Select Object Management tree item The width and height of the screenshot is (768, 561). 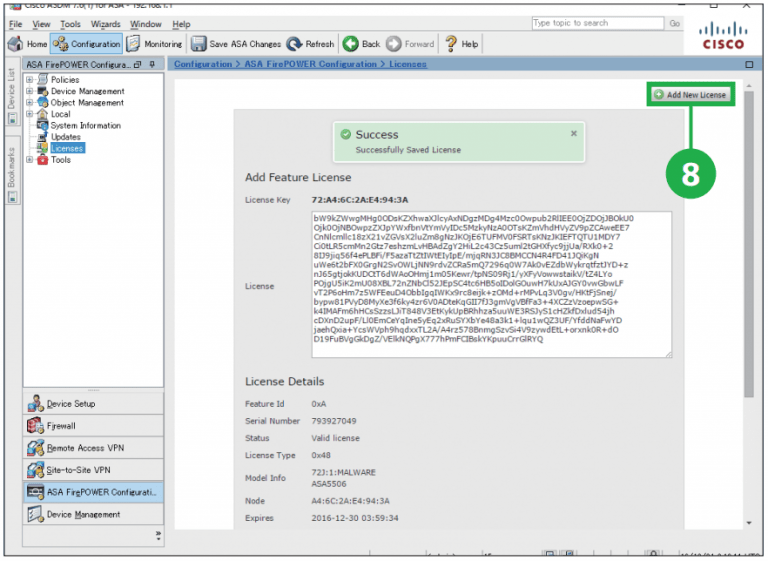[87, 102]
